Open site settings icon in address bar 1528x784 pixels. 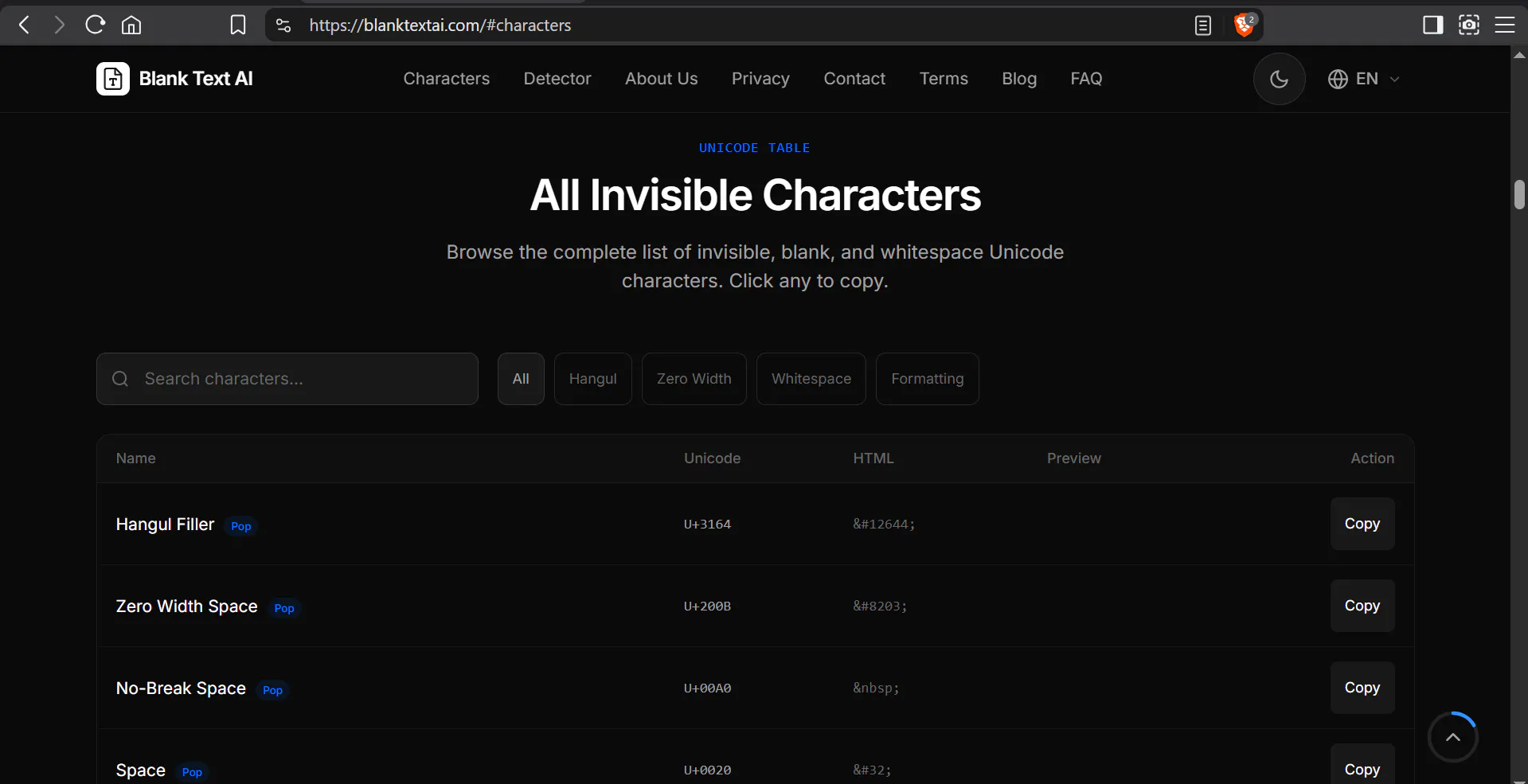pos(283,25)
